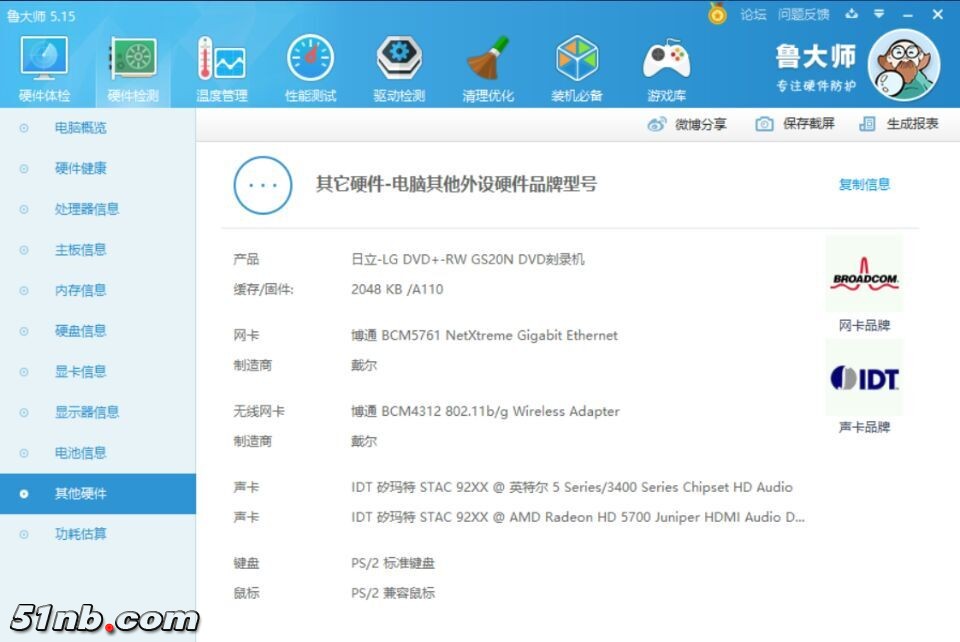This screenshot has height=642, width=960.
Task: Click 保存截屏 to save a screenshot
Action: pos(795,124)
